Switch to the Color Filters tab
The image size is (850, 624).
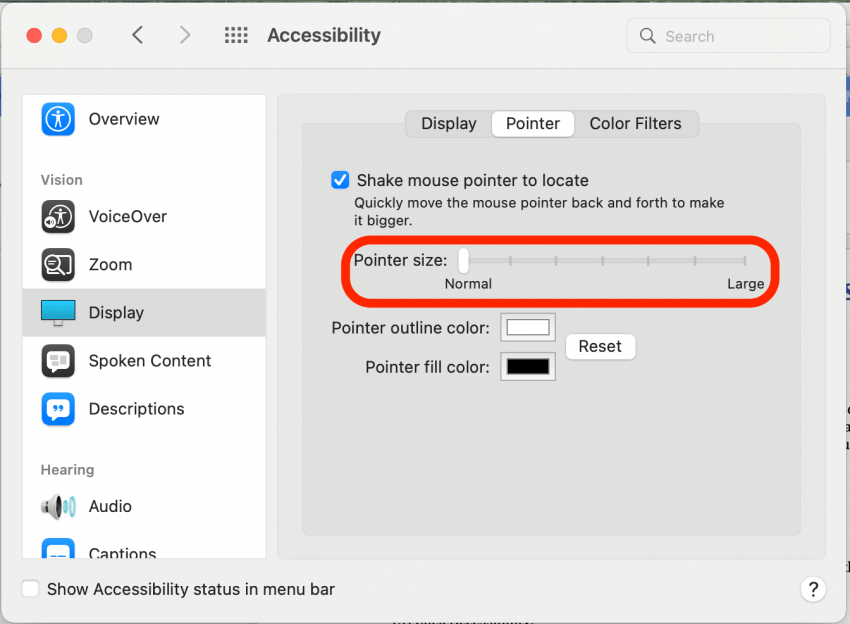click(635, 124)
